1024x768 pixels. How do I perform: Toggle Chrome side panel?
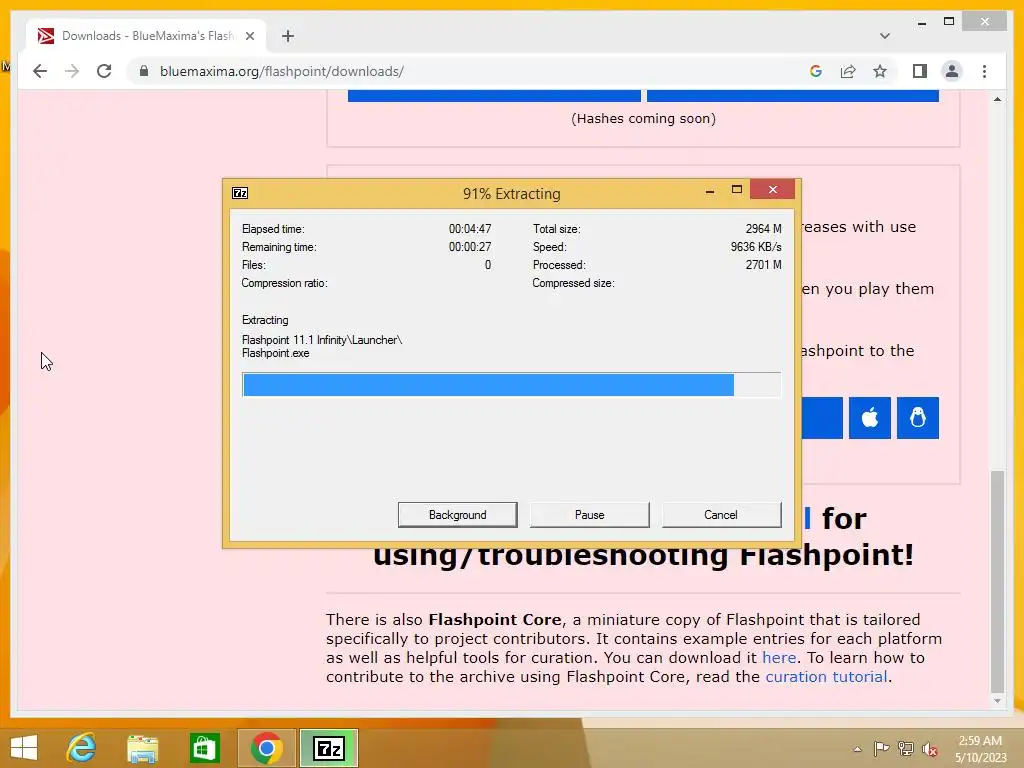point(920,71)
